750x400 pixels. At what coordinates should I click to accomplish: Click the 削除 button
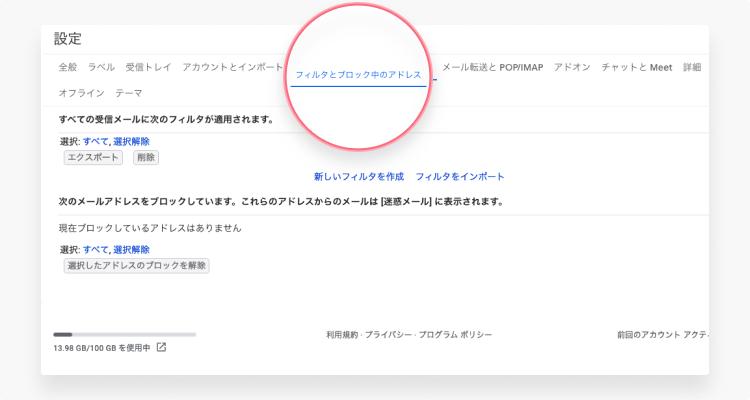coord(146,157)
